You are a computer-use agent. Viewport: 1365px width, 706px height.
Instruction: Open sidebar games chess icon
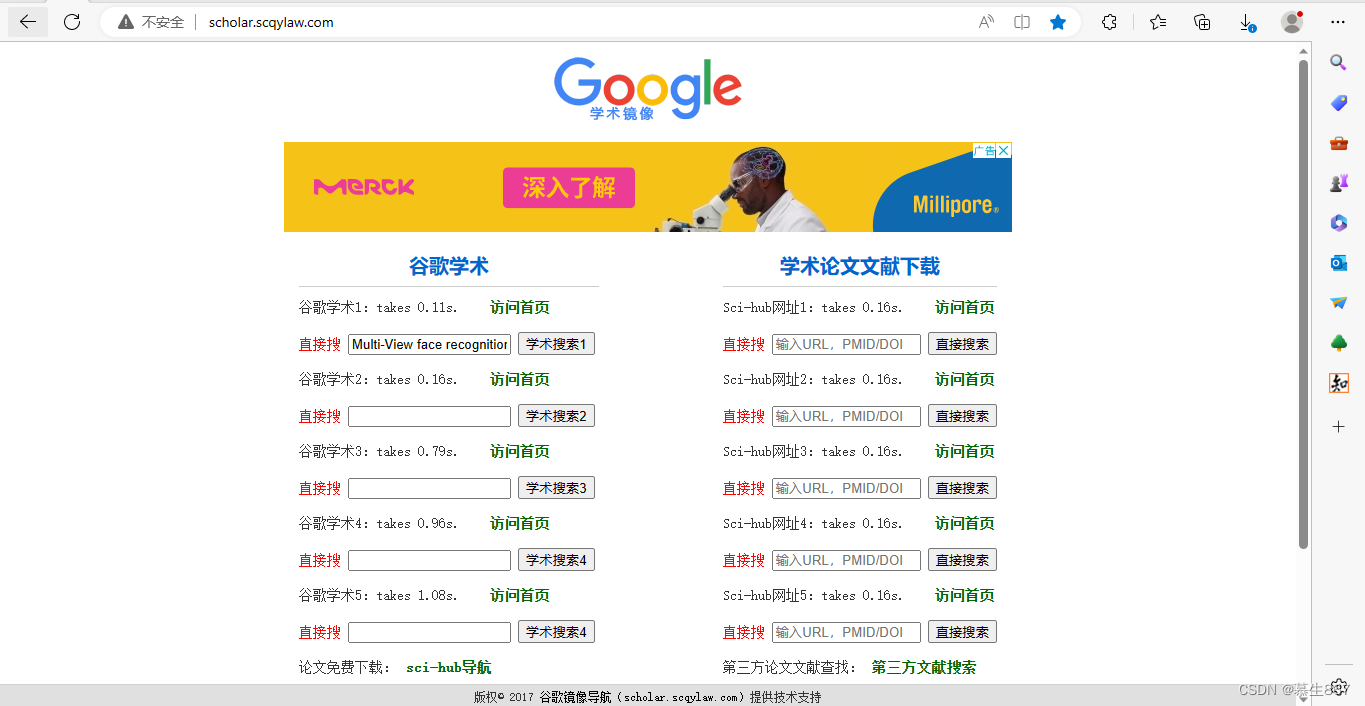tap(1339, 183)
